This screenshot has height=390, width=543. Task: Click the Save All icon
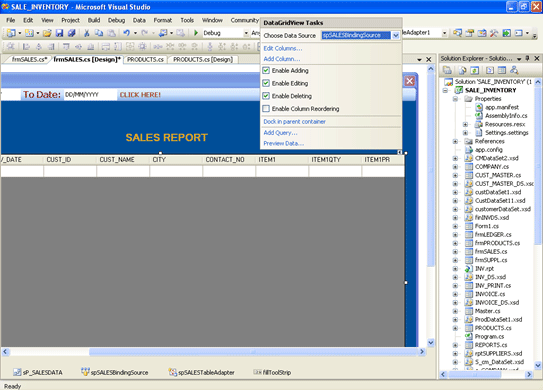[x=71, y=33]
